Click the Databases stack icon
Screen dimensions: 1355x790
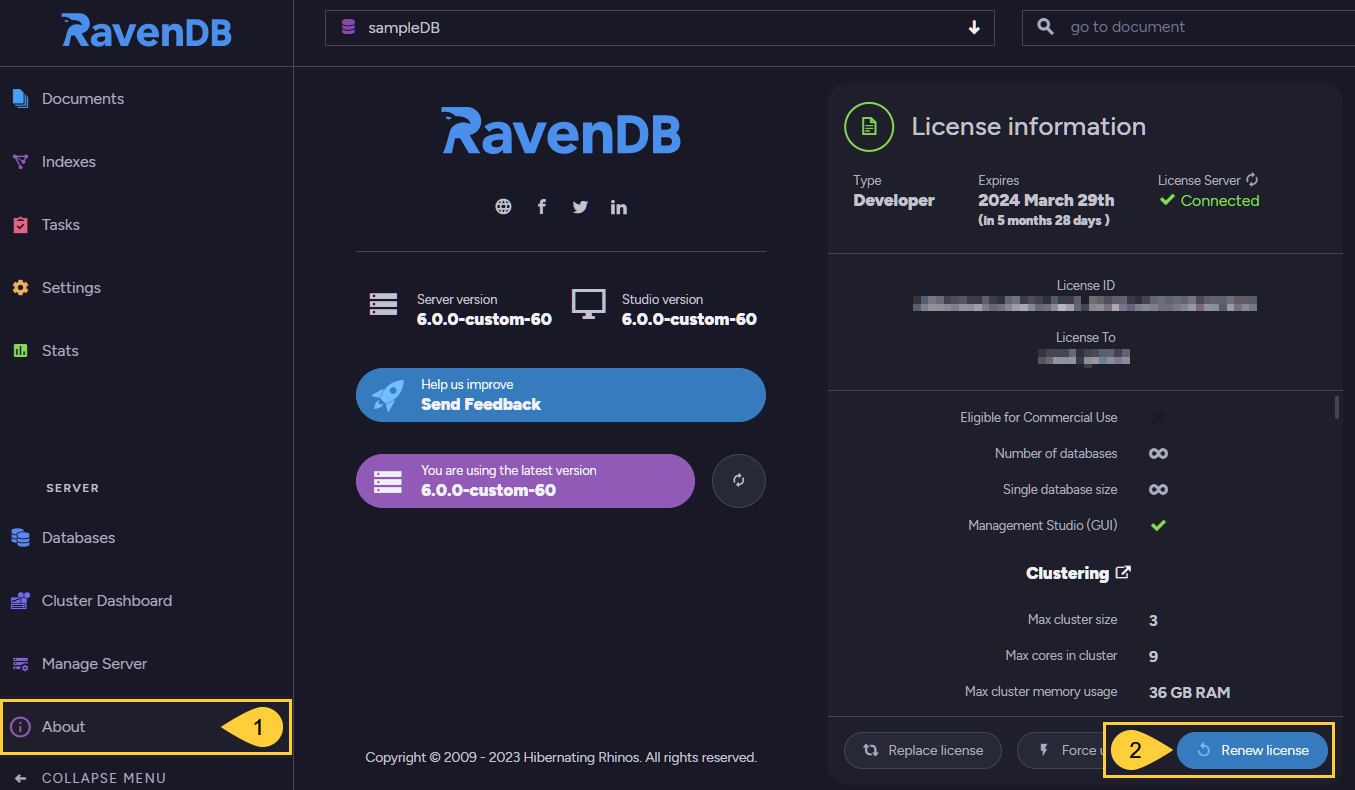click(20, 538)
